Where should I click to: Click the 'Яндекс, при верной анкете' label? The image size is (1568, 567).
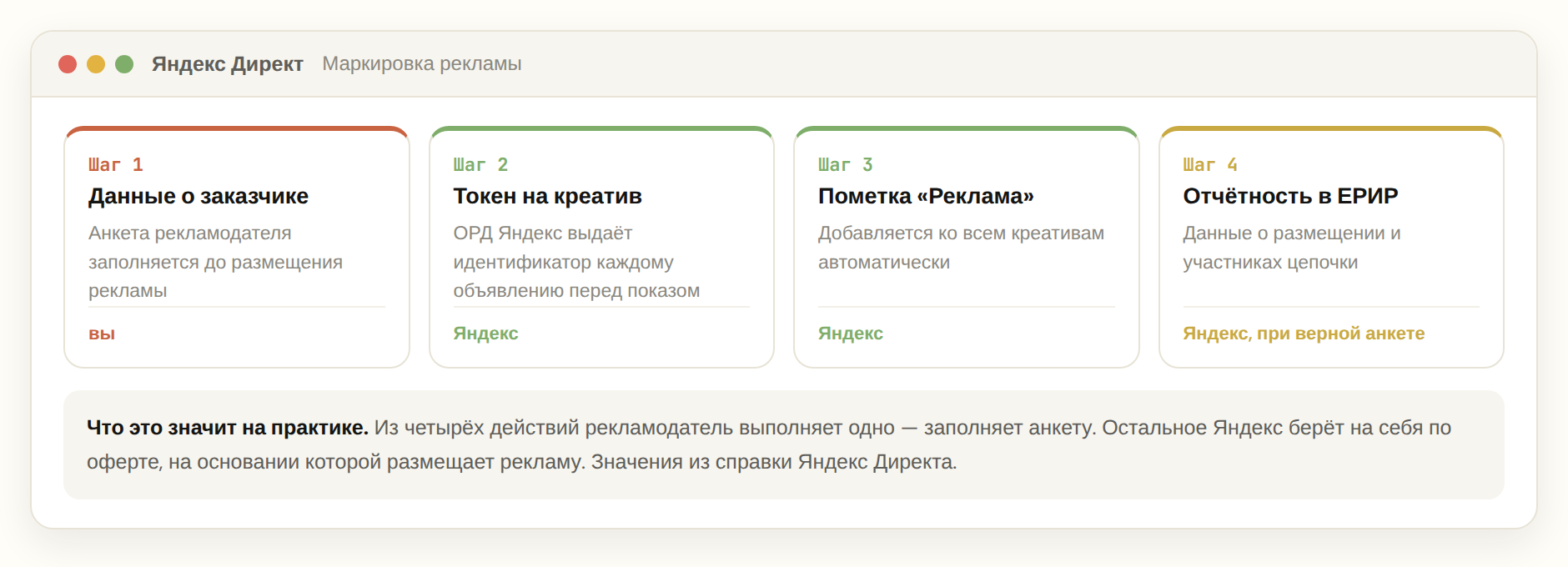click(x=1304, y=334)
